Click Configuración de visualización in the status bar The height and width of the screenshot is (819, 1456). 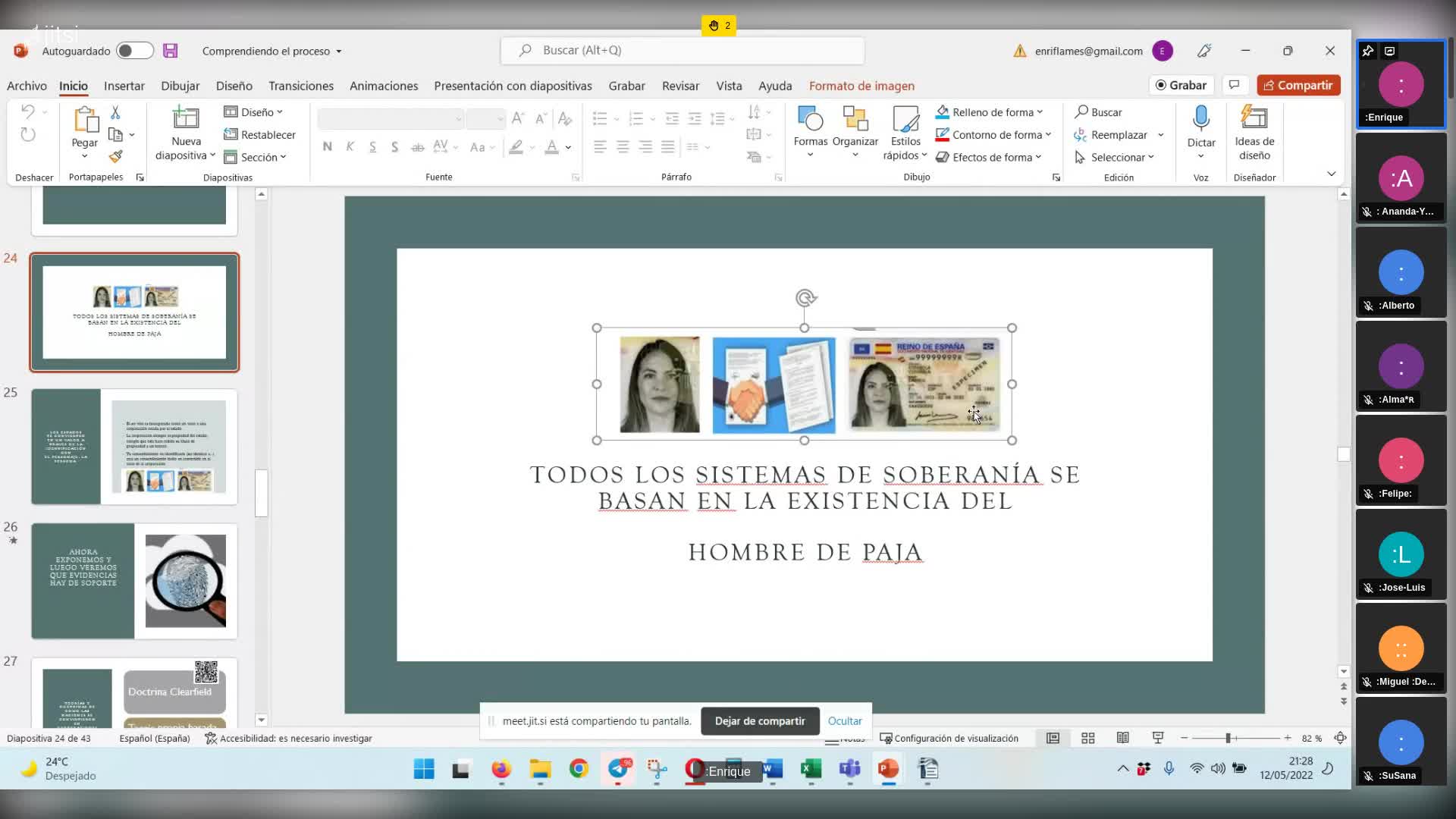coord(949,738)
